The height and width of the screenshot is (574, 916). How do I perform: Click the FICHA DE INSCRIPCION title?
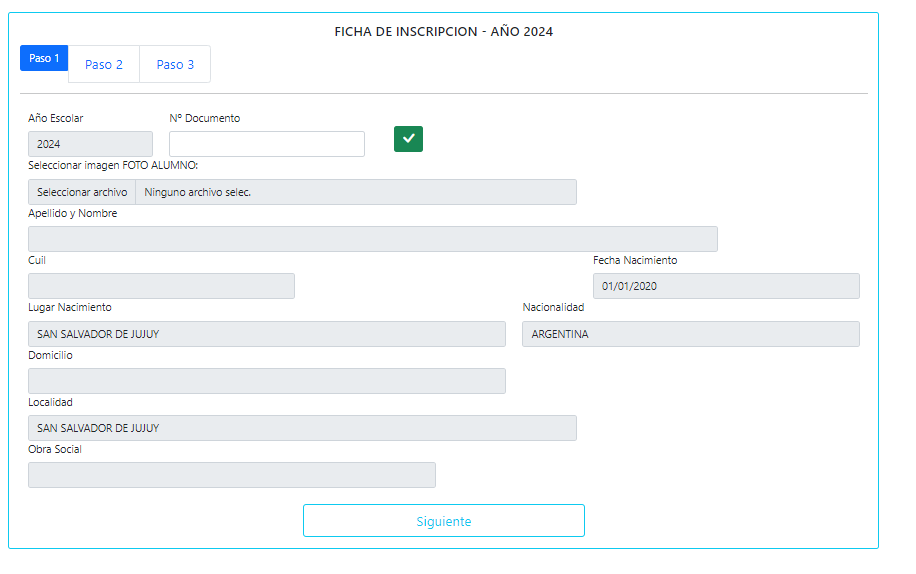[x=443, y=32]
